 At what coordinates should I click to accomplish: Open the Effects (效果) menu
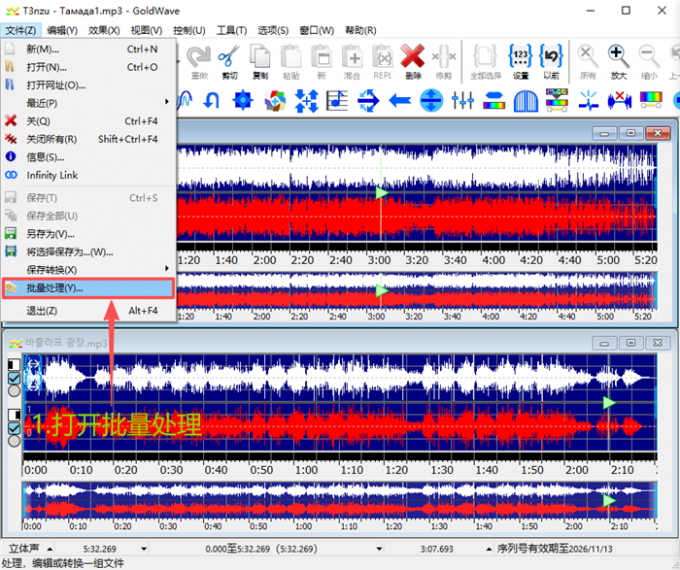104,30
